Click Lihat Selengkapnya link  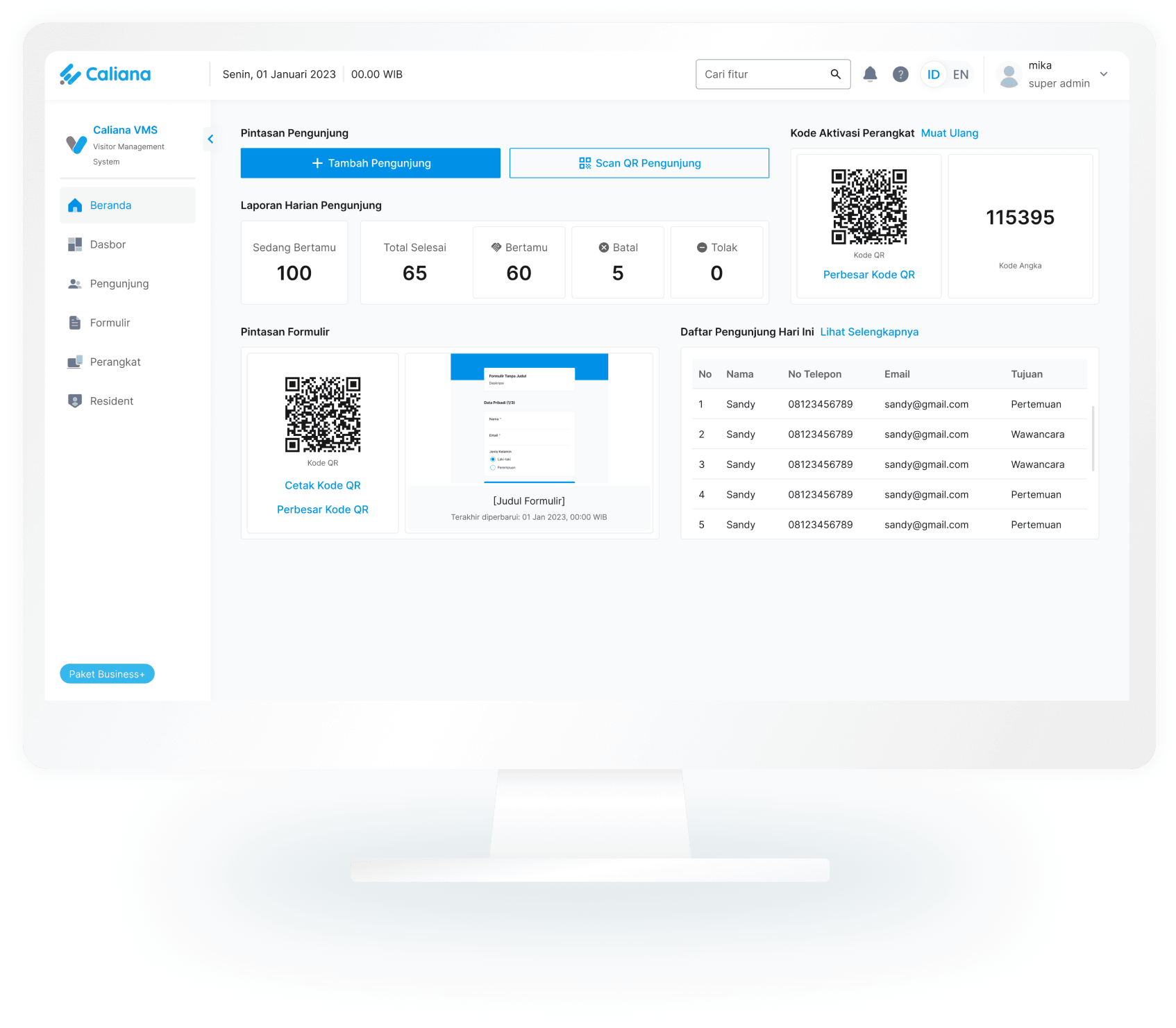point(869,332)
